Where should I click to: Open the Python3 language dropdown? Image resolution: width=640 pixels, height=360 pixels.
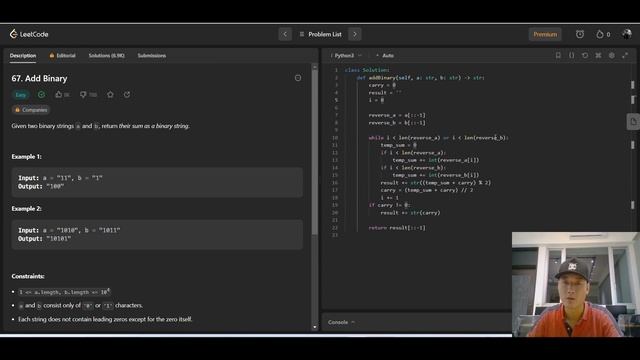tap(347, 56)
